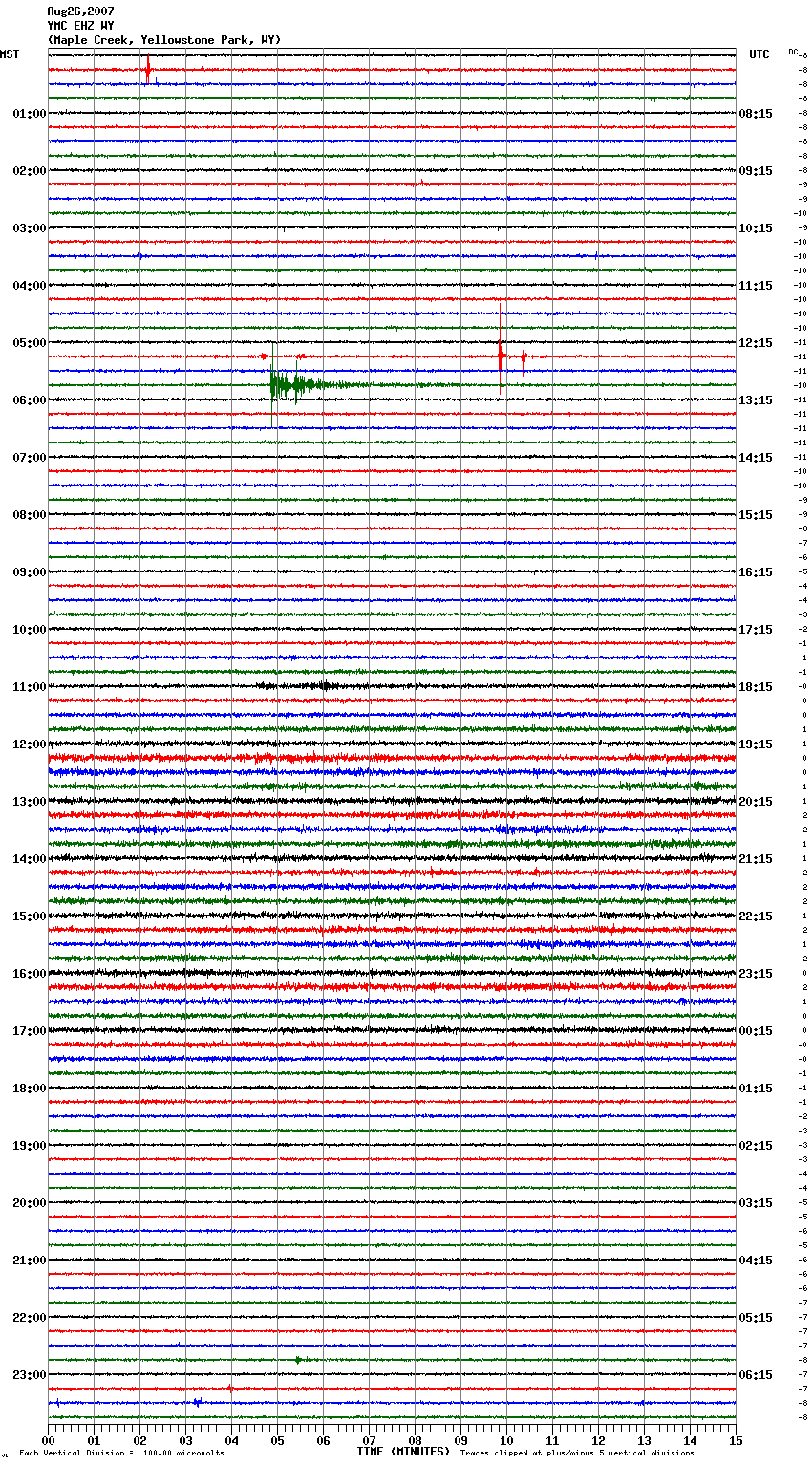Image resolution: width=812 pixels, height=1466 pixels.
Task: Click the 09:15 UTC time label
Action: (x=756, y=171)
